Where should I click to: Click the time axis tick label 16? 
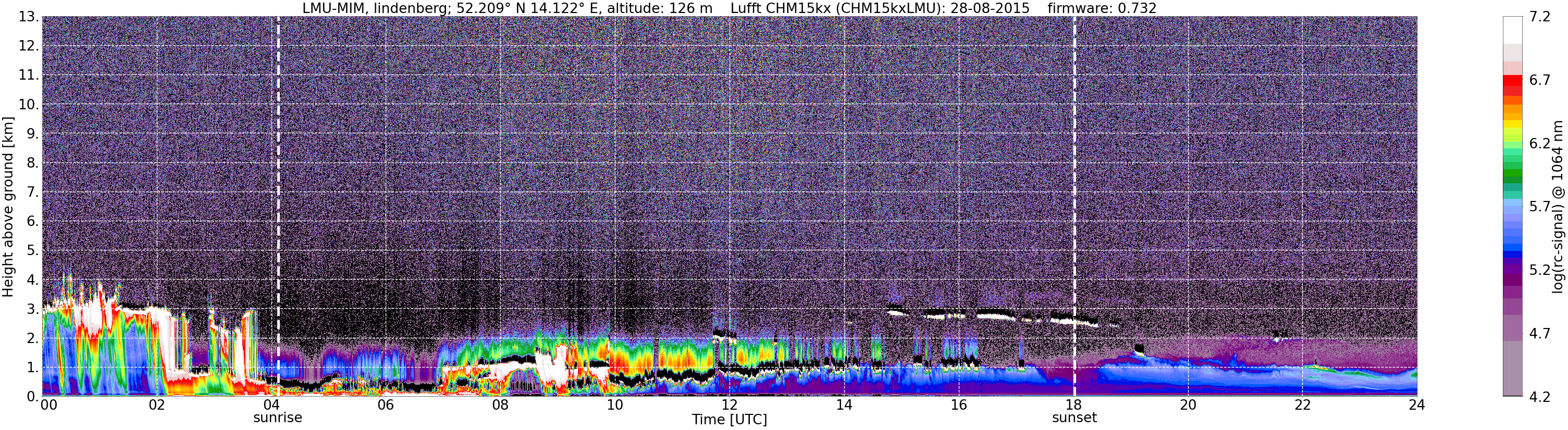[x=959, y=405]
